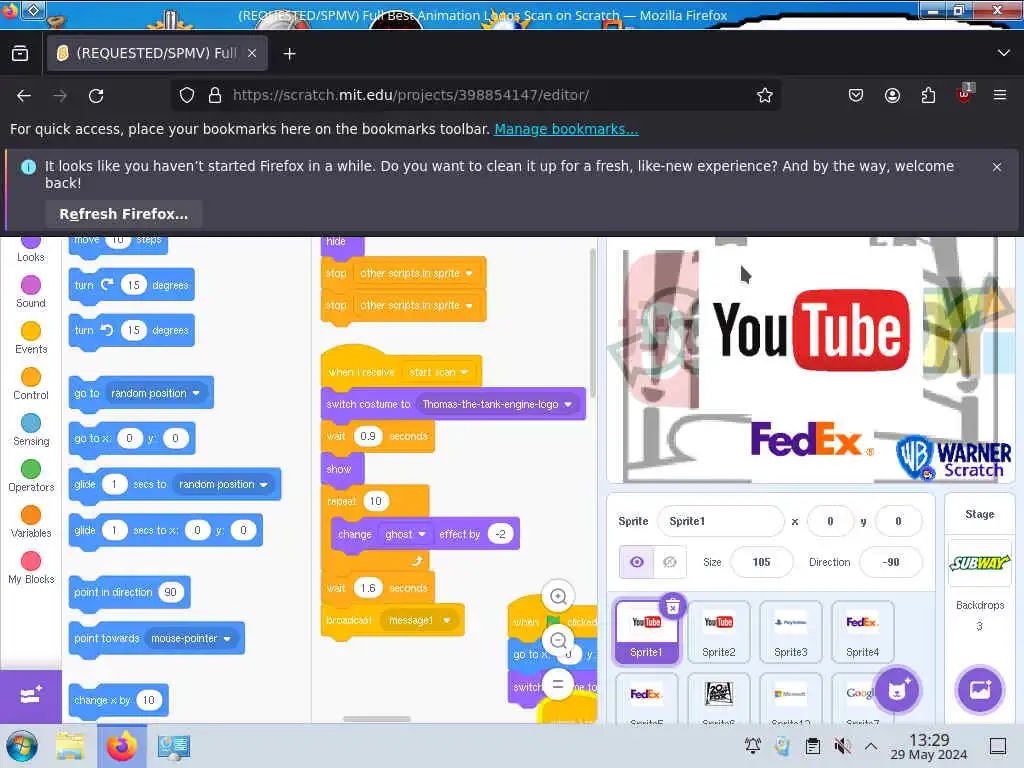This screenshot has height=768, width=1024.
Task: Reset workspace zoom with equals icon
Action: pos(558,684)
